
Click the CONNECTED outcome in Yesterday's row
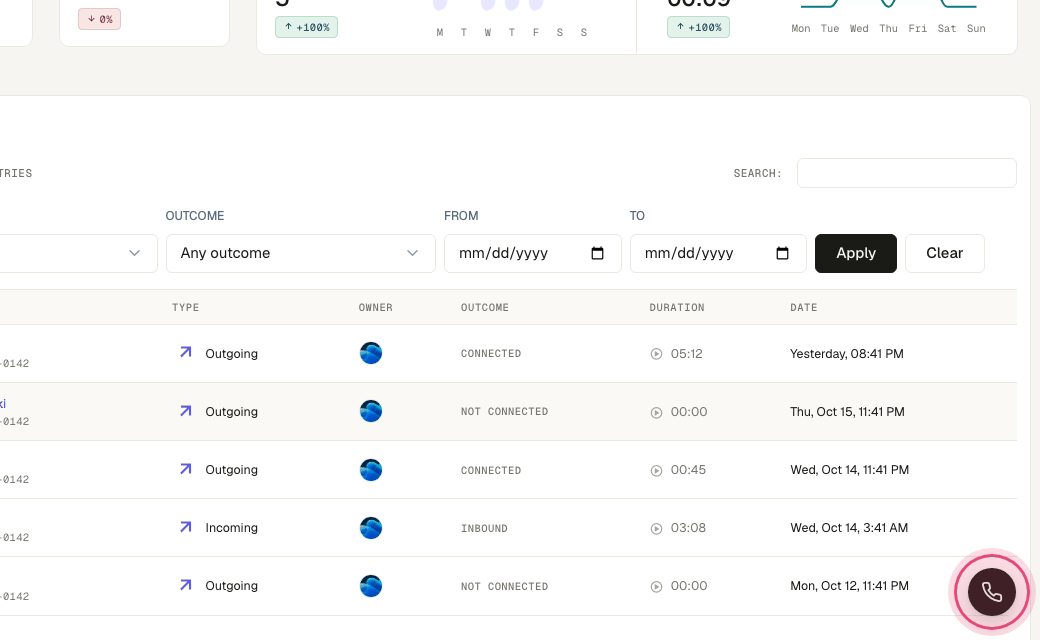pos(491,353)
